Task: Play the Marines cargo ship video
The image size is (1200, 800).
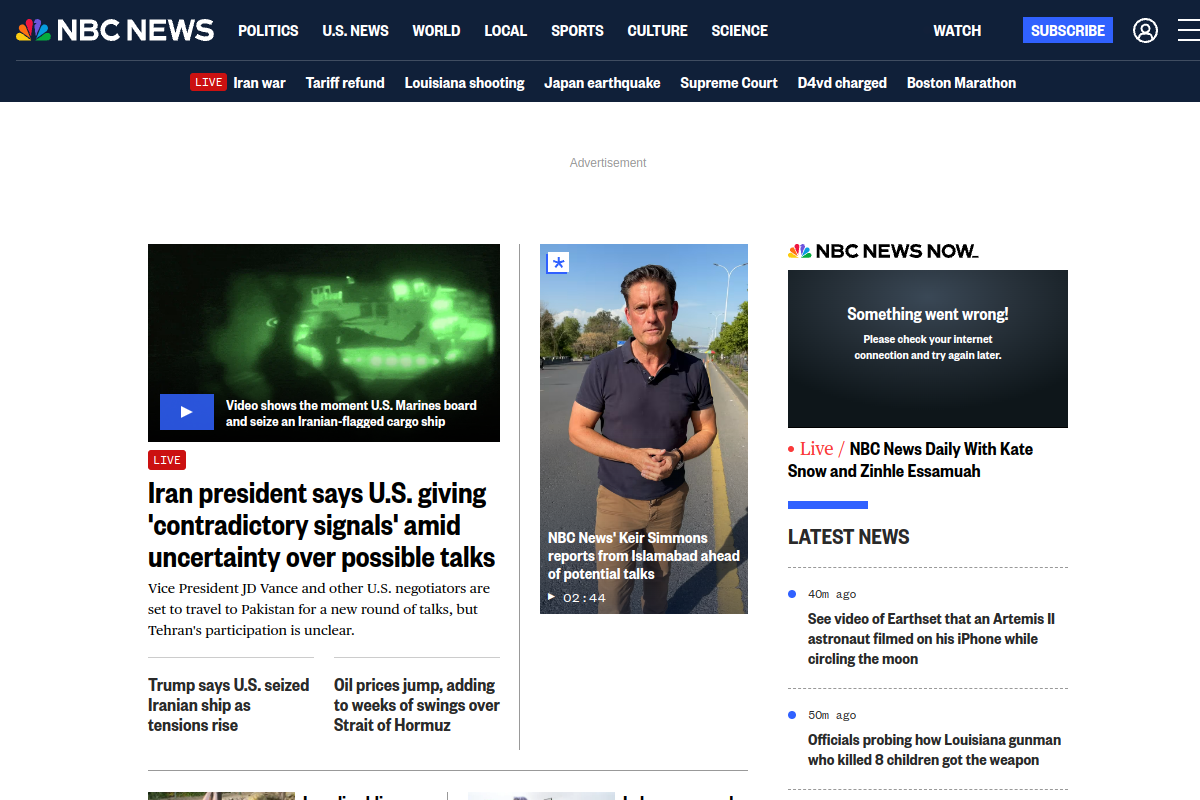Action: click(x=187, y=412)
